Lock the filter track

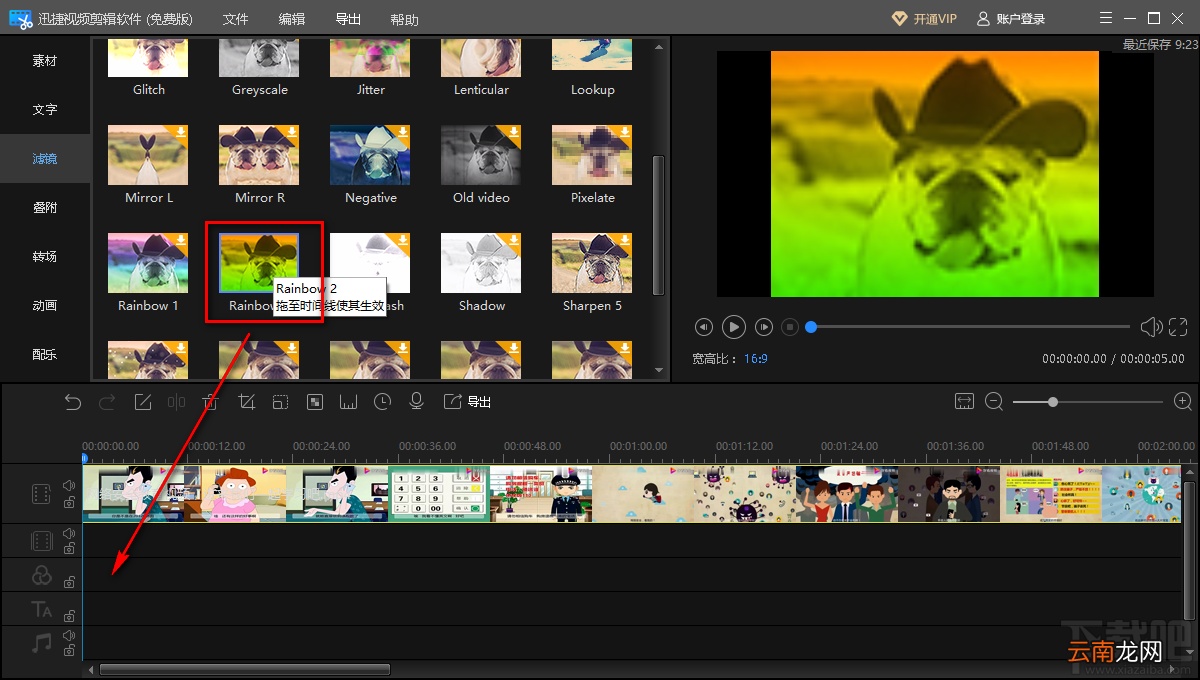click(x=69, y=581)
